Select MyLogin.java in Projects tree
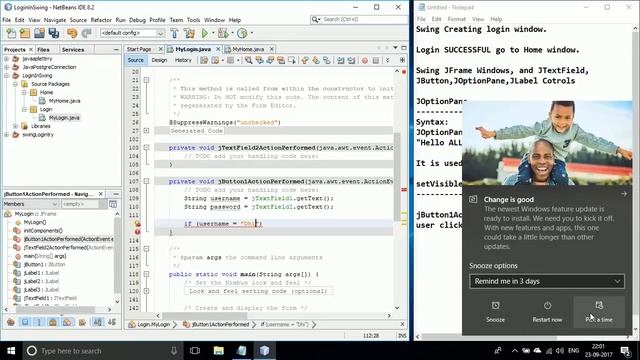The width and height of the screenshot is (640, 360). [64, 118]
